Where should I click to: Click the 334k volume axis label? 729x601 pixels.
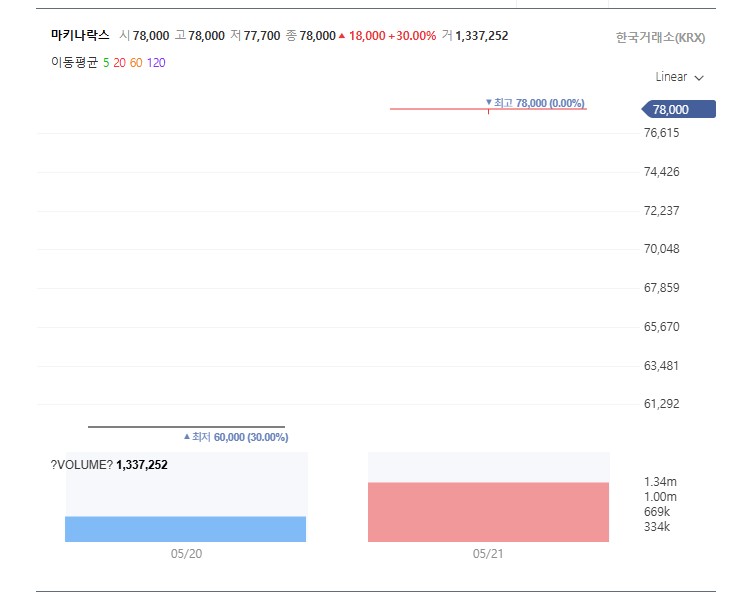(x=656, y=527)
